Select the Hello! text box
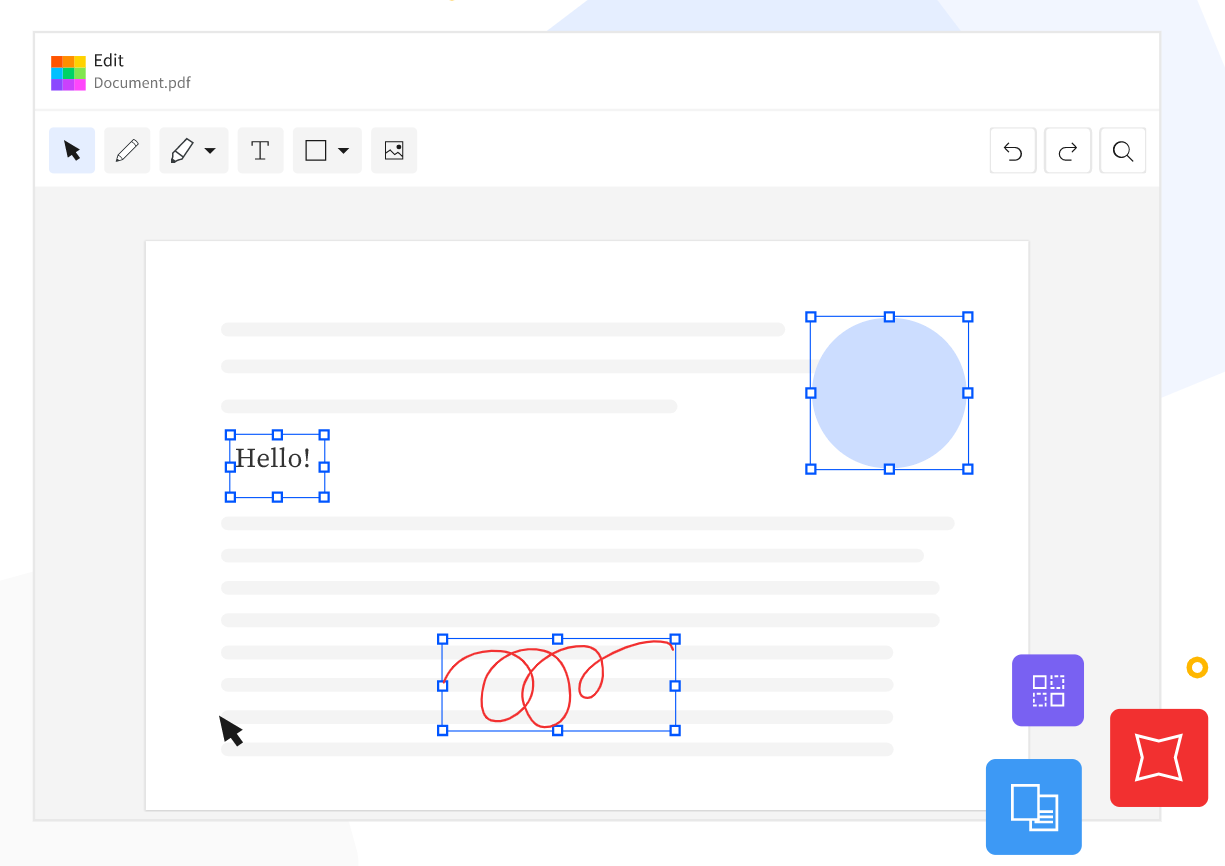Viewport: 1225px width, 866px height. tap(277, 466)
